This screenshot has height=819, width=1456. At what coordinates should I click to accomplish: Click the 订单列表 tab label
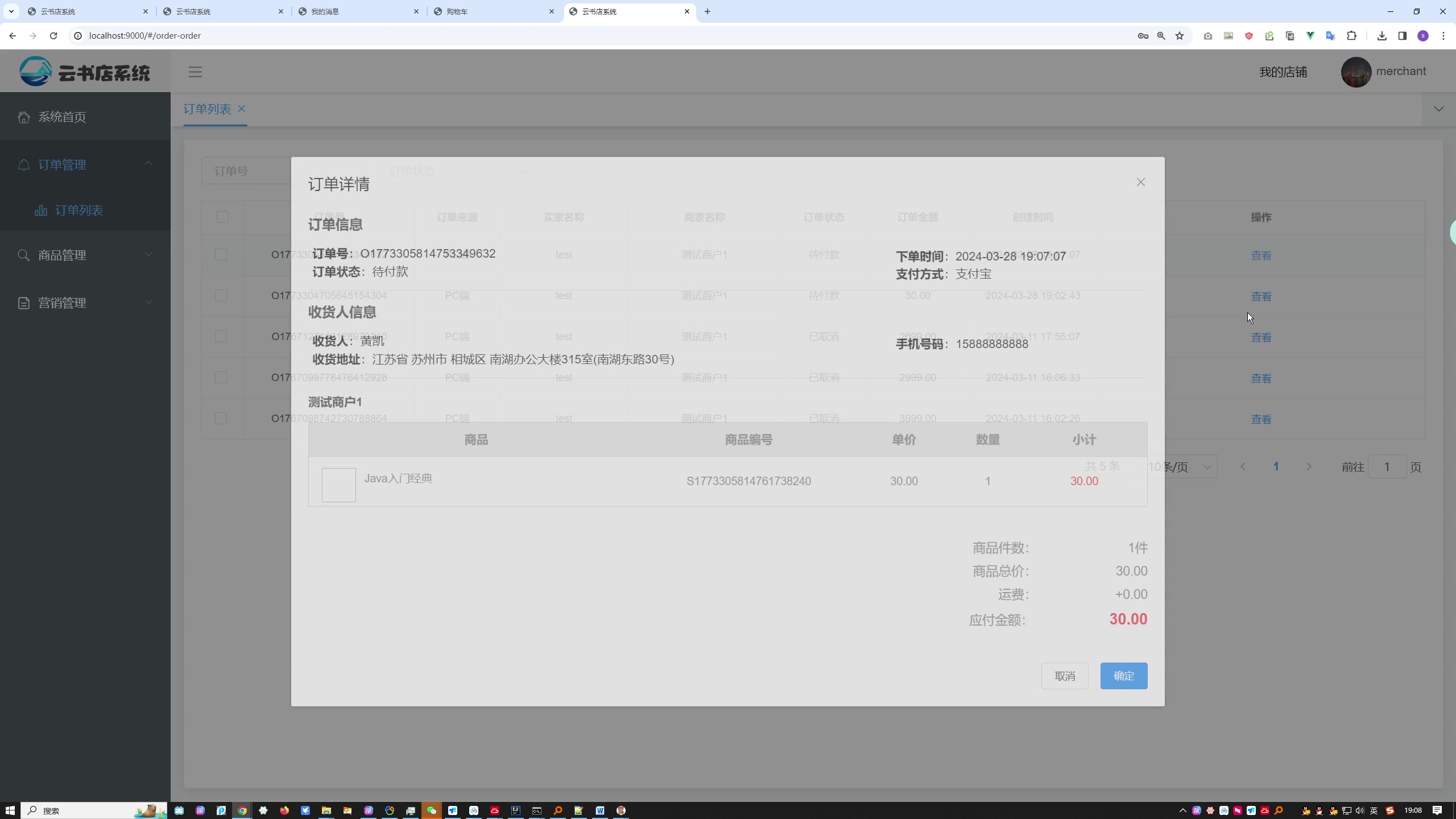click(207, 109)
